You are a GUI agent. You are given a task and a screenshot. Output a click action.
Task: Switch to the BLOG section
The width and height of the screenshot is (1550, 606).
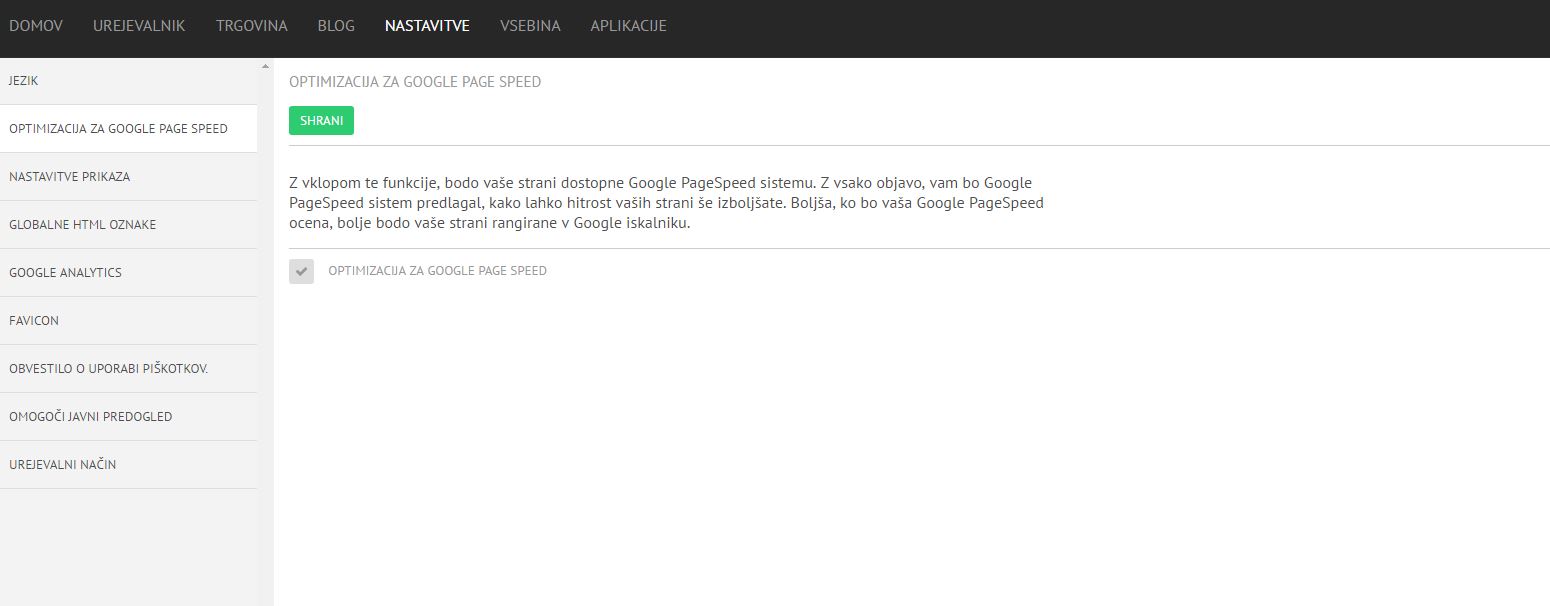336,26
